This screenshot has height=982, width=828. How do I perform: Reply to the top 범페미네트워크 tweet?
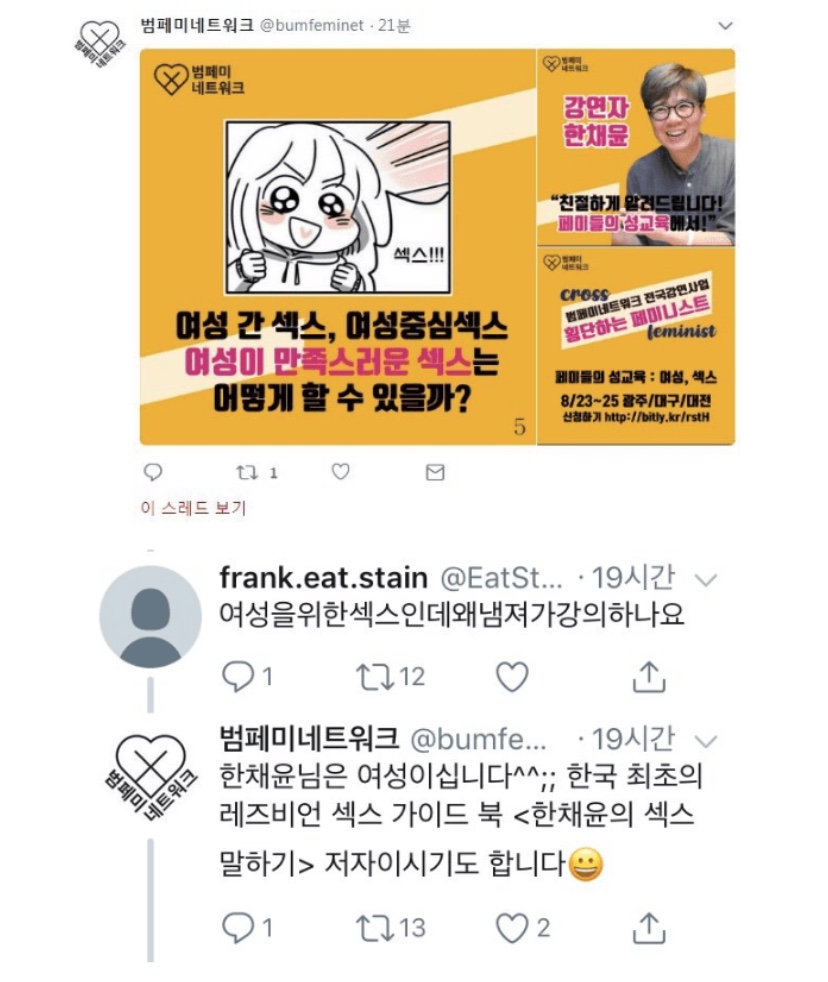(x=153, y=472)
